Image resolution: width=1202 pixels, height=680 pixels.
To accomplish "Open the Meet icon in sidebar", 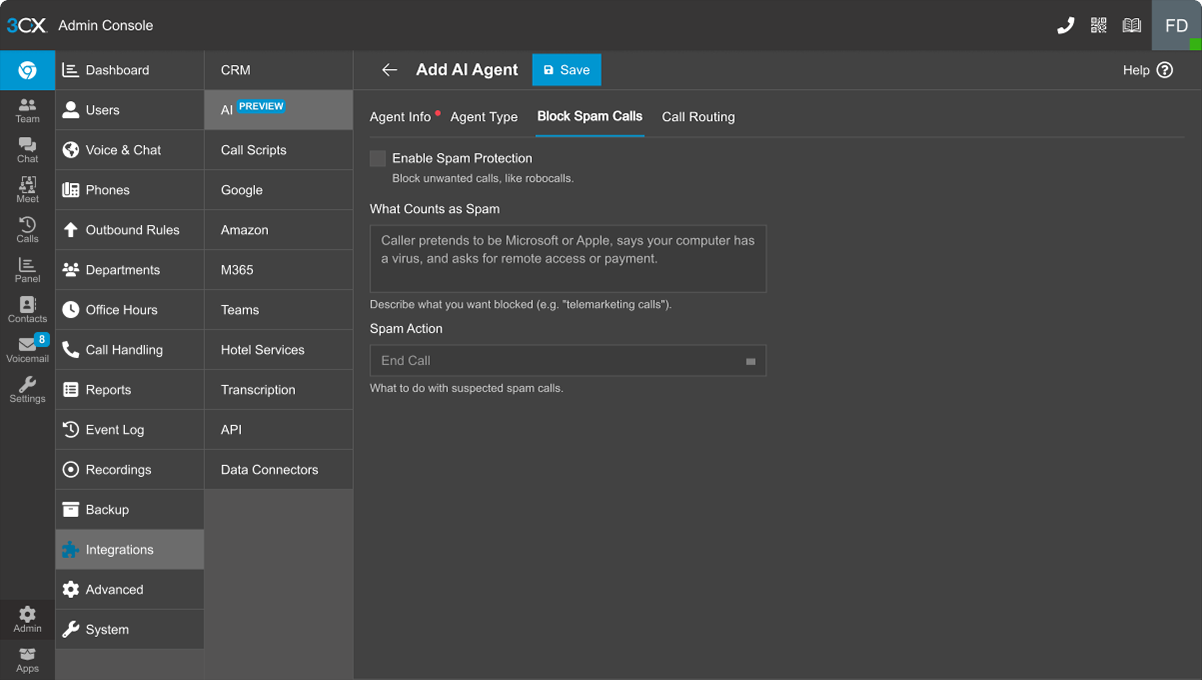I will pos(27,189).
